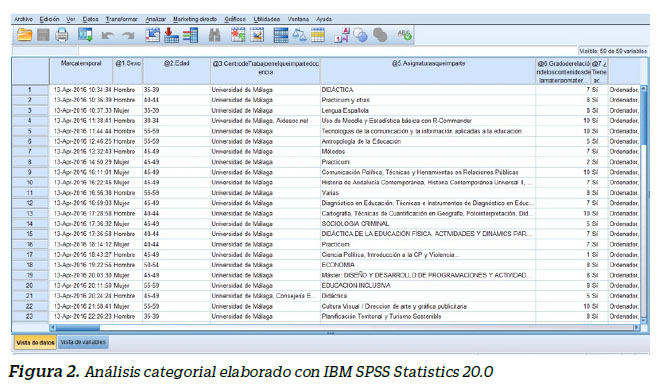Open the Ventana menu

[299, 19]
